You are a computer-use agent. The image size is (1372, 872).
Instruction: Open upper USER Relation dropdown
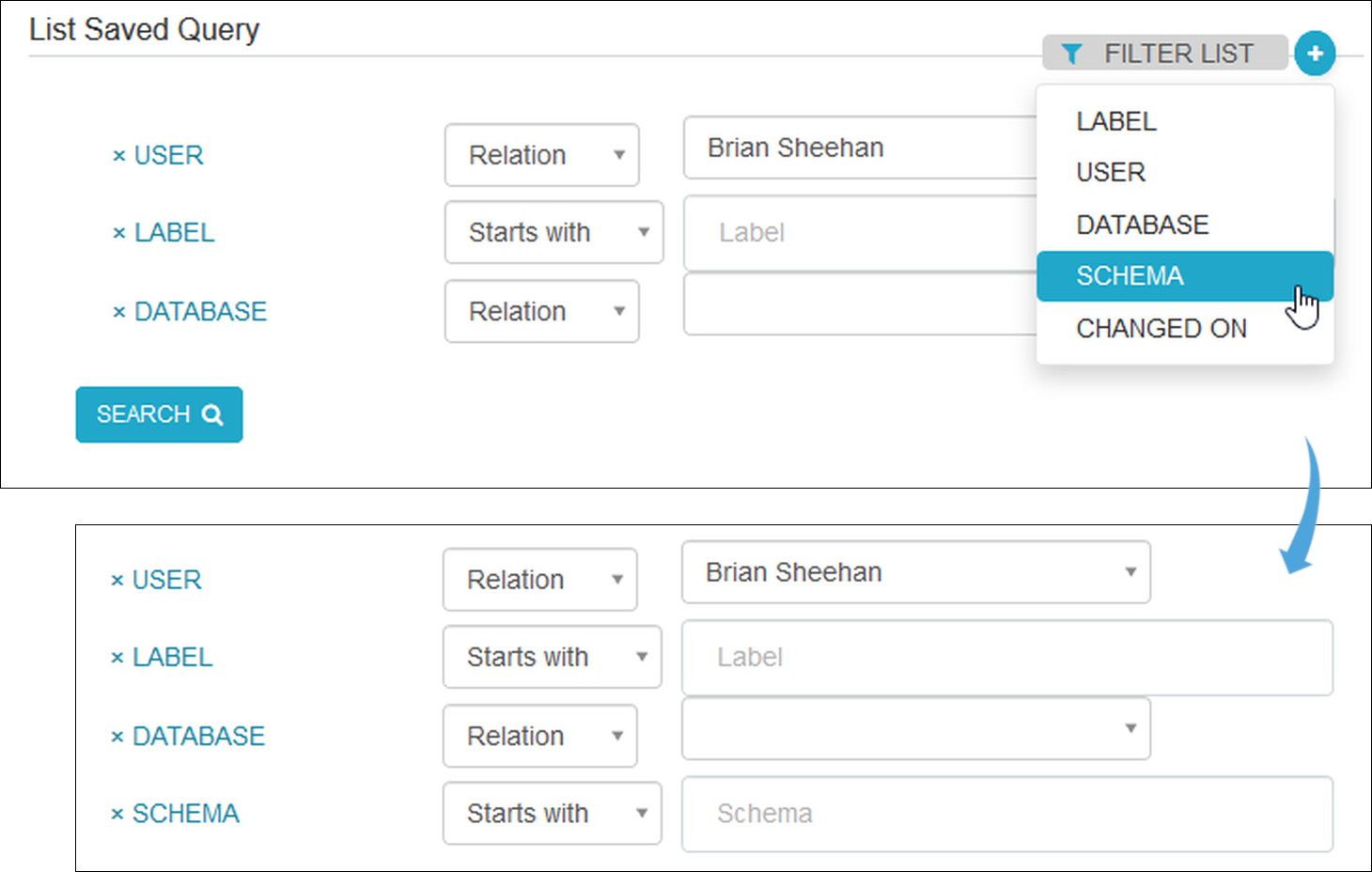tap(541, 155)
